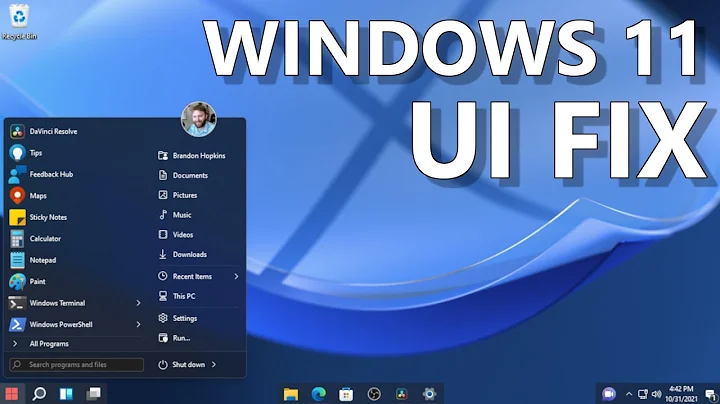Expand Shut down options arrow
The width and height of the screenshot is (720, 404).
point(214,365)
